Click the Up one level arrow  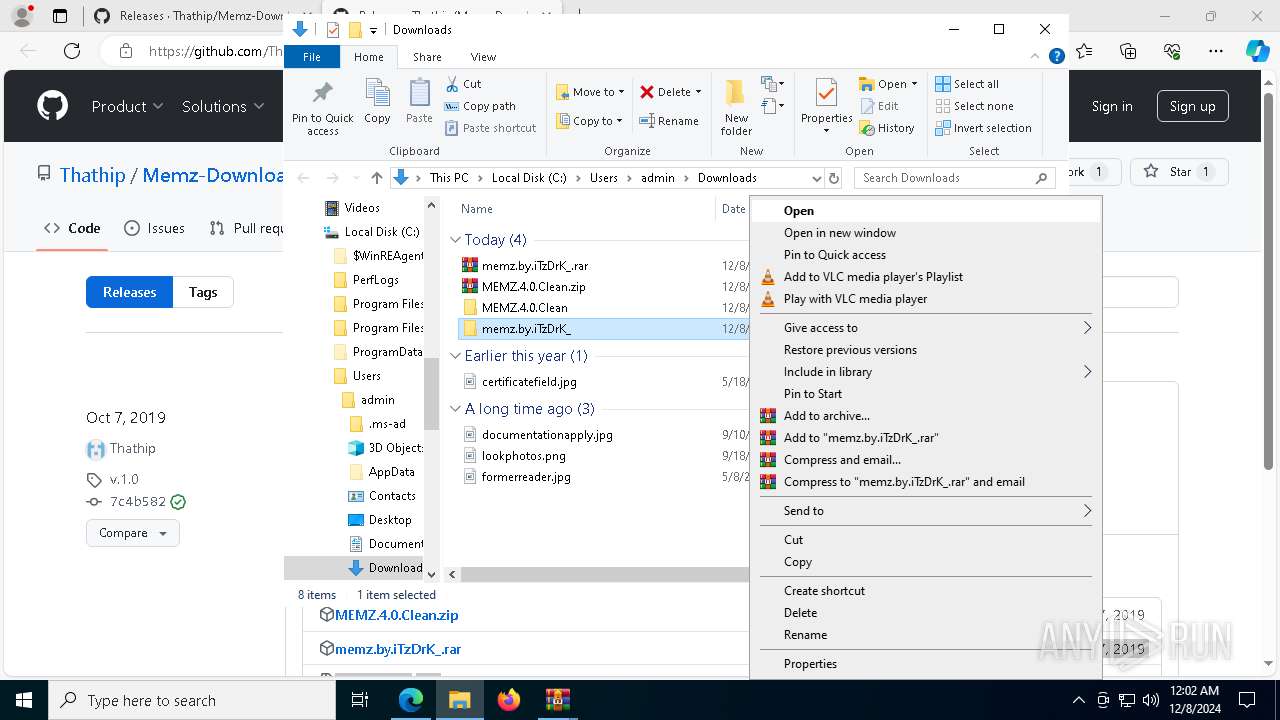[x=376, y=178]
